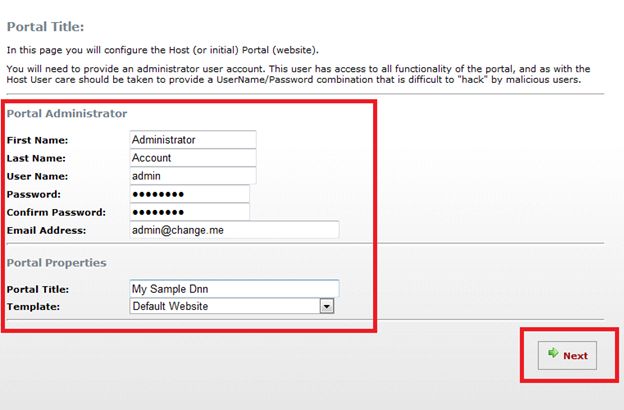Click the "Email Address:" label
The image size is (624, 410).
[x=46, y=231]
